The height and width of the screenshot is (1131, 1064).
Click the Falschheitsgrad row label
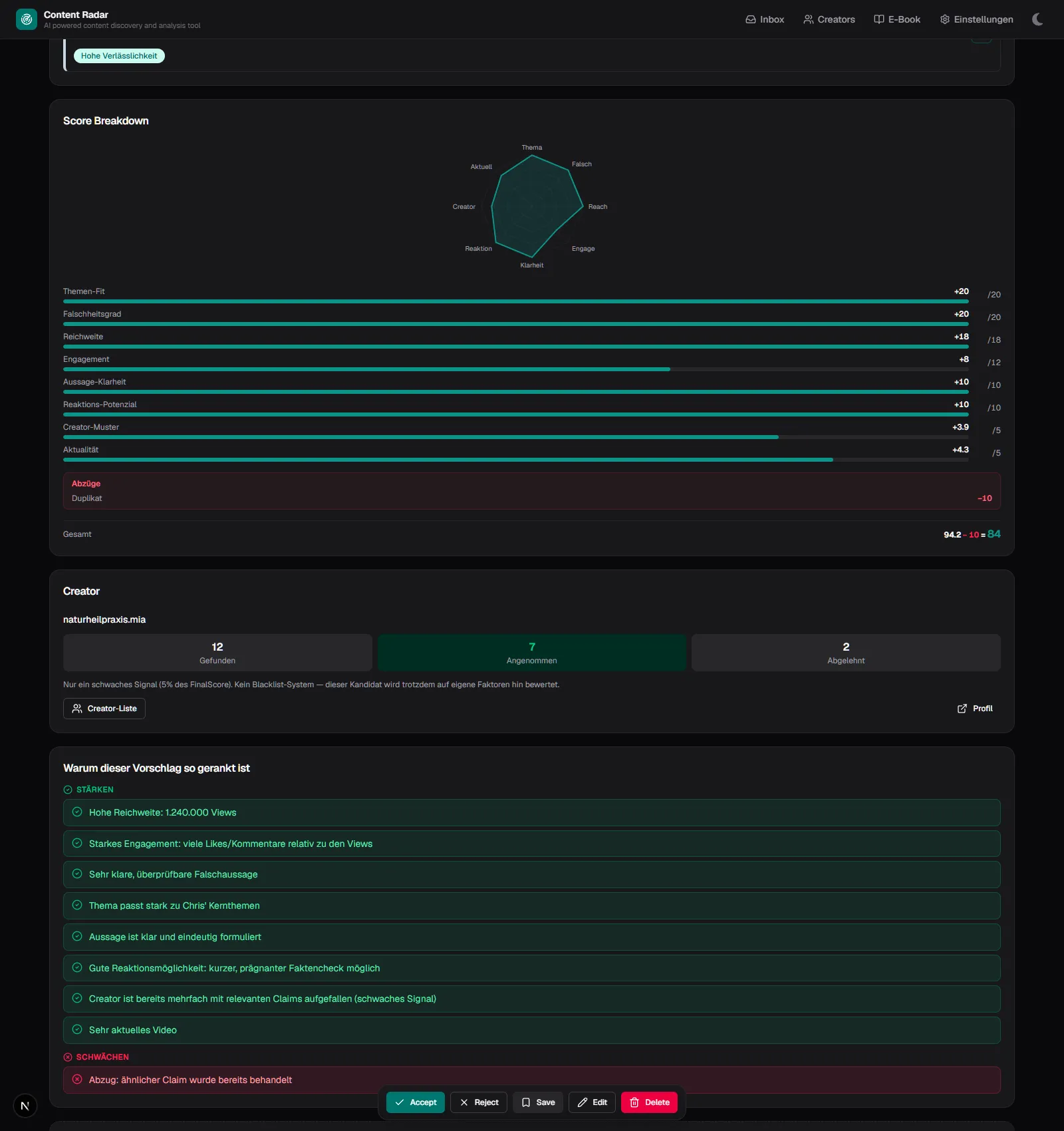tap(92, 314)
